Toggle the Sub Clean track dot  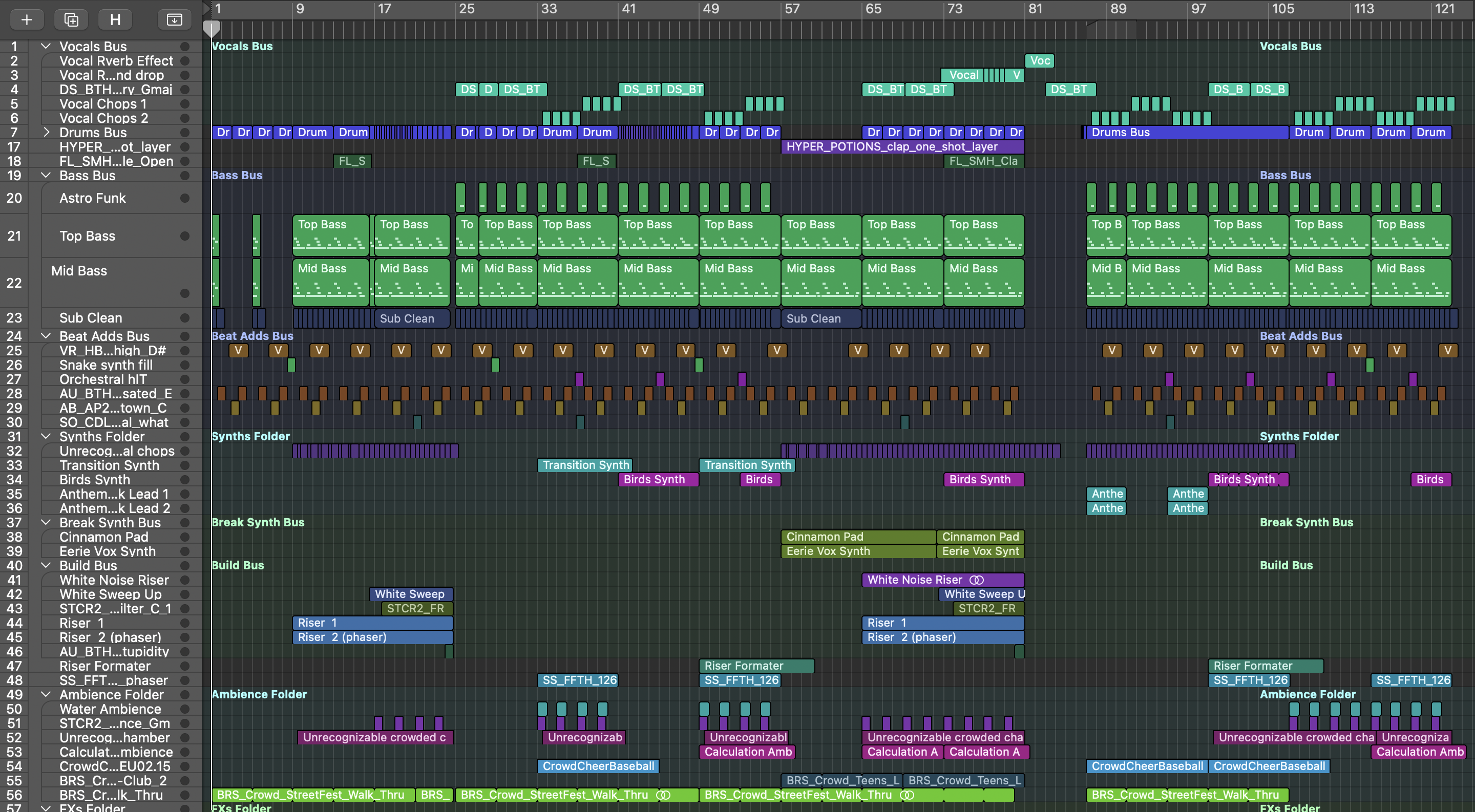(185, 317)
